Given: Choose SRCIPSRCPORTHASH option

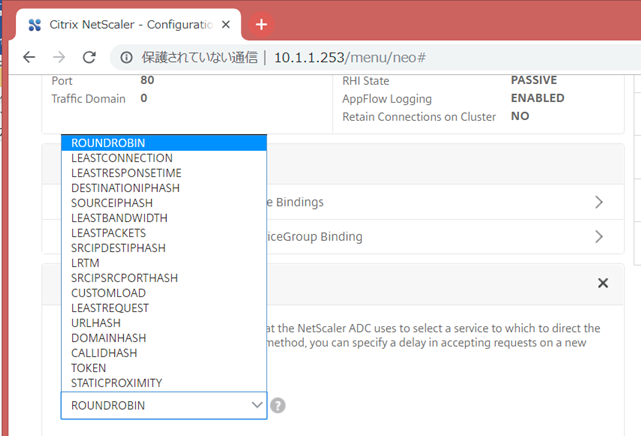Looking at the screenshot, I should coord(164,278).
